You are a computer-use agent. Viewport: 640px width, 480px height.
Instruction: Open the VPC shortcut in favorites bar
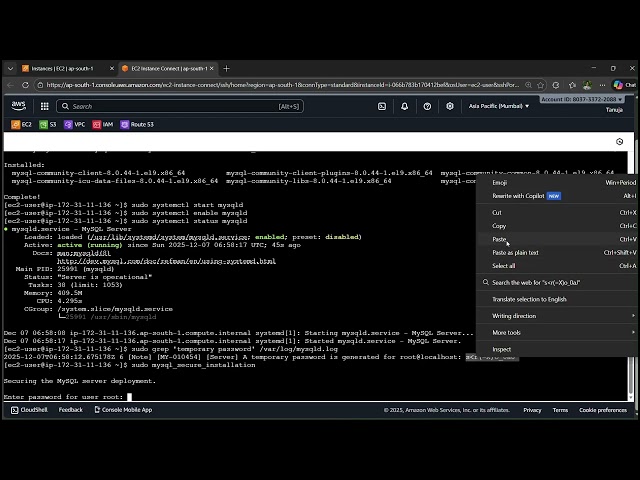coord(75,124)
